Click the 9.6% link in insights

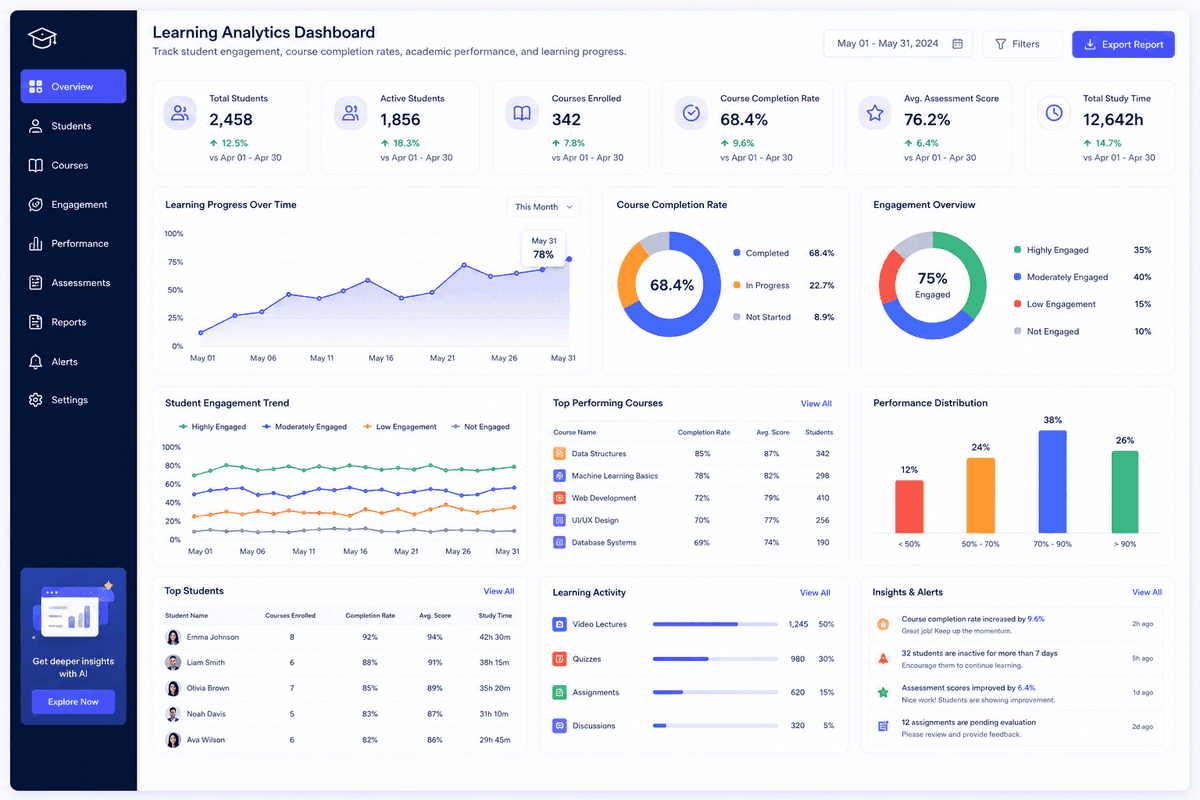pos(1036,619)
